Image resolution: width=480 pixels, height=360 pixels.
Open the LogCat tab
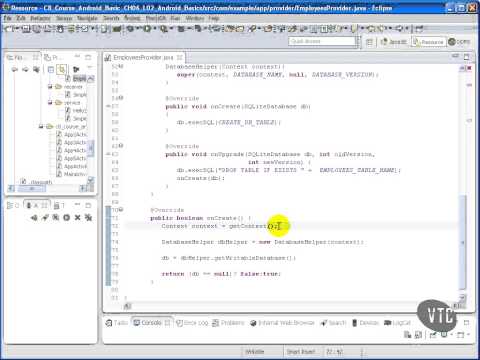[397, 323]
